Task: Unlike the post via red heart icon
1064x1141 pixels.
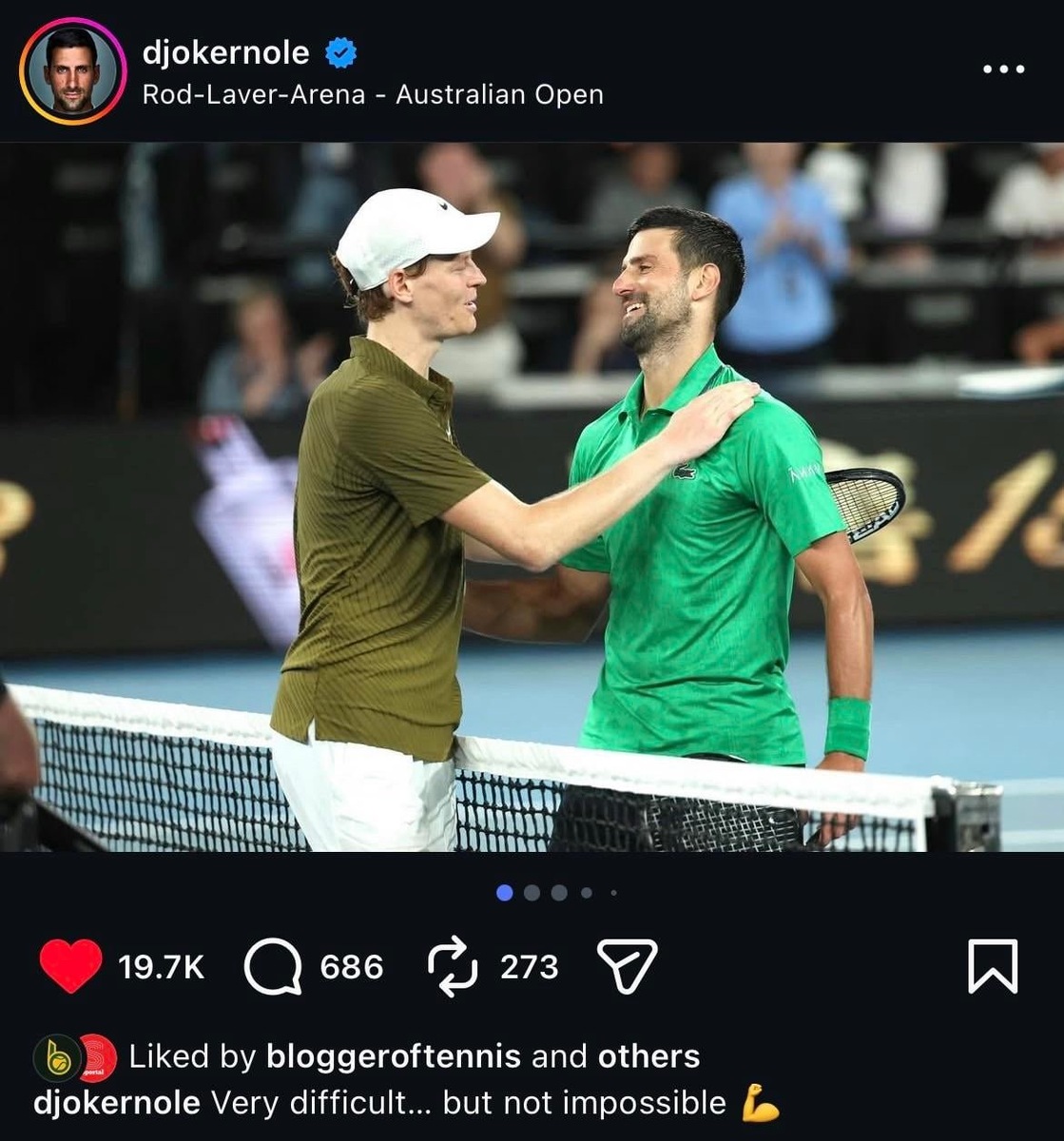Action: (x=71, y=966)
